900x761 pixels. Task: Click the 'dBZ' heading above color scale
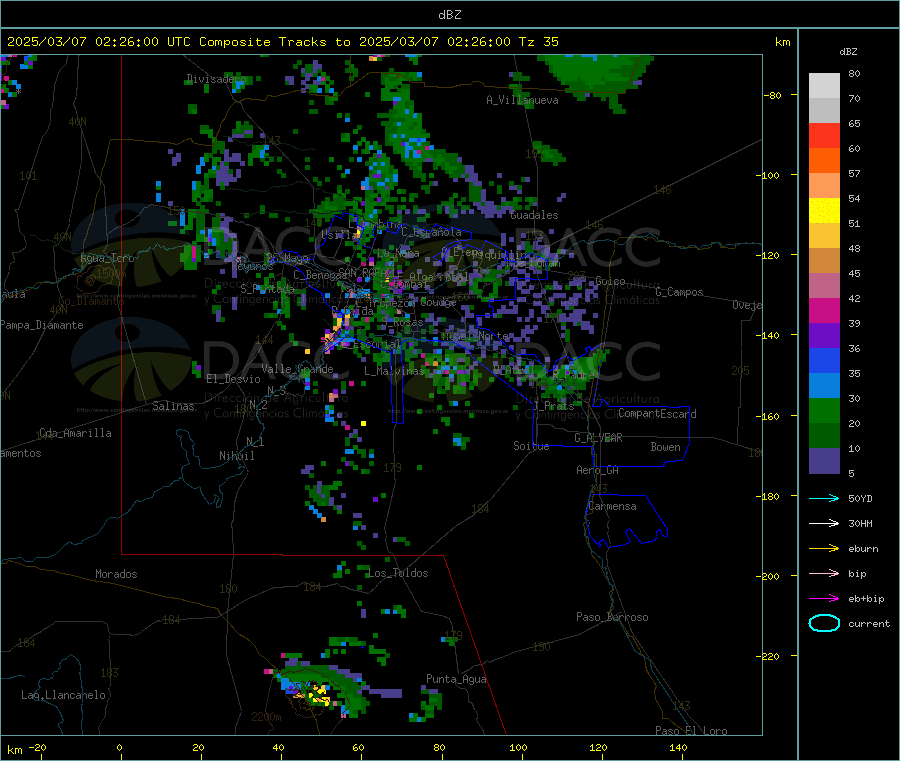[x=848, y=52]
